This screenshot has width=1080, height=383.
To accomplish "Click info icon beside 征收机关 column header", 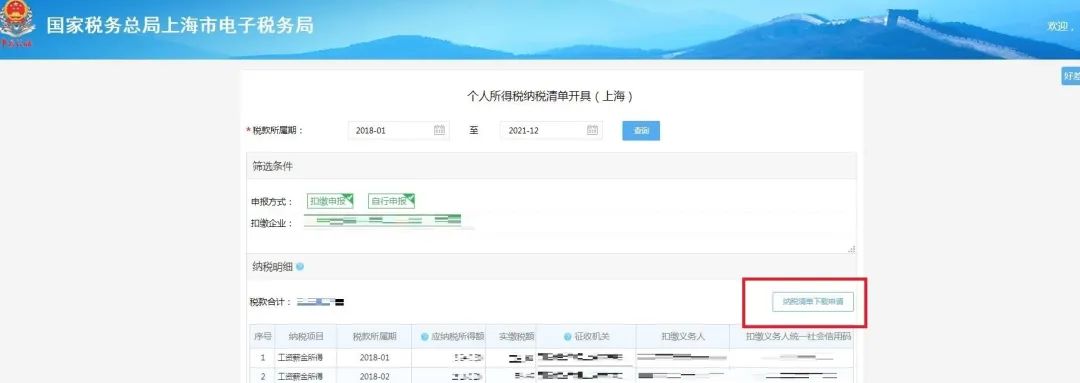I will coord(568,336).
